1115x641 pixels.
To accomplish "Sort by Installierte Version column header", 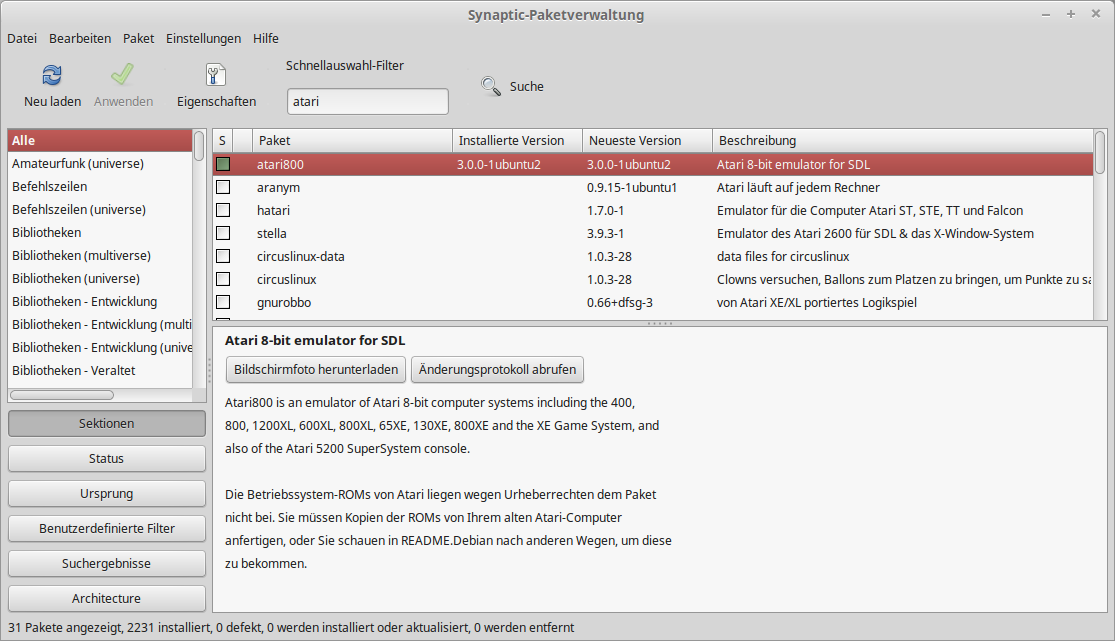I will (x=518, y=141).
